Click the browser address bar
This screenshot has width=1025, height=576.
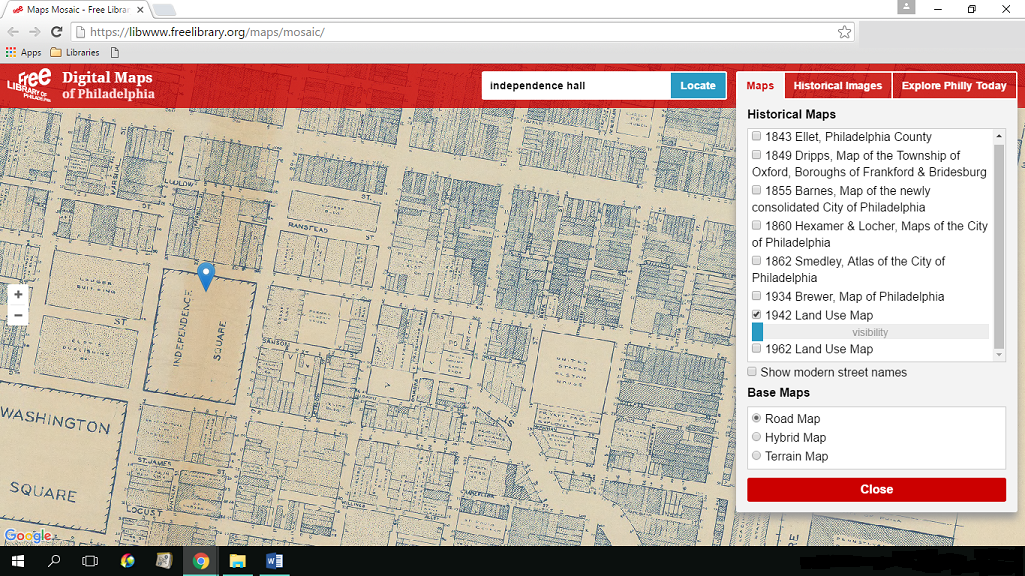462,31
